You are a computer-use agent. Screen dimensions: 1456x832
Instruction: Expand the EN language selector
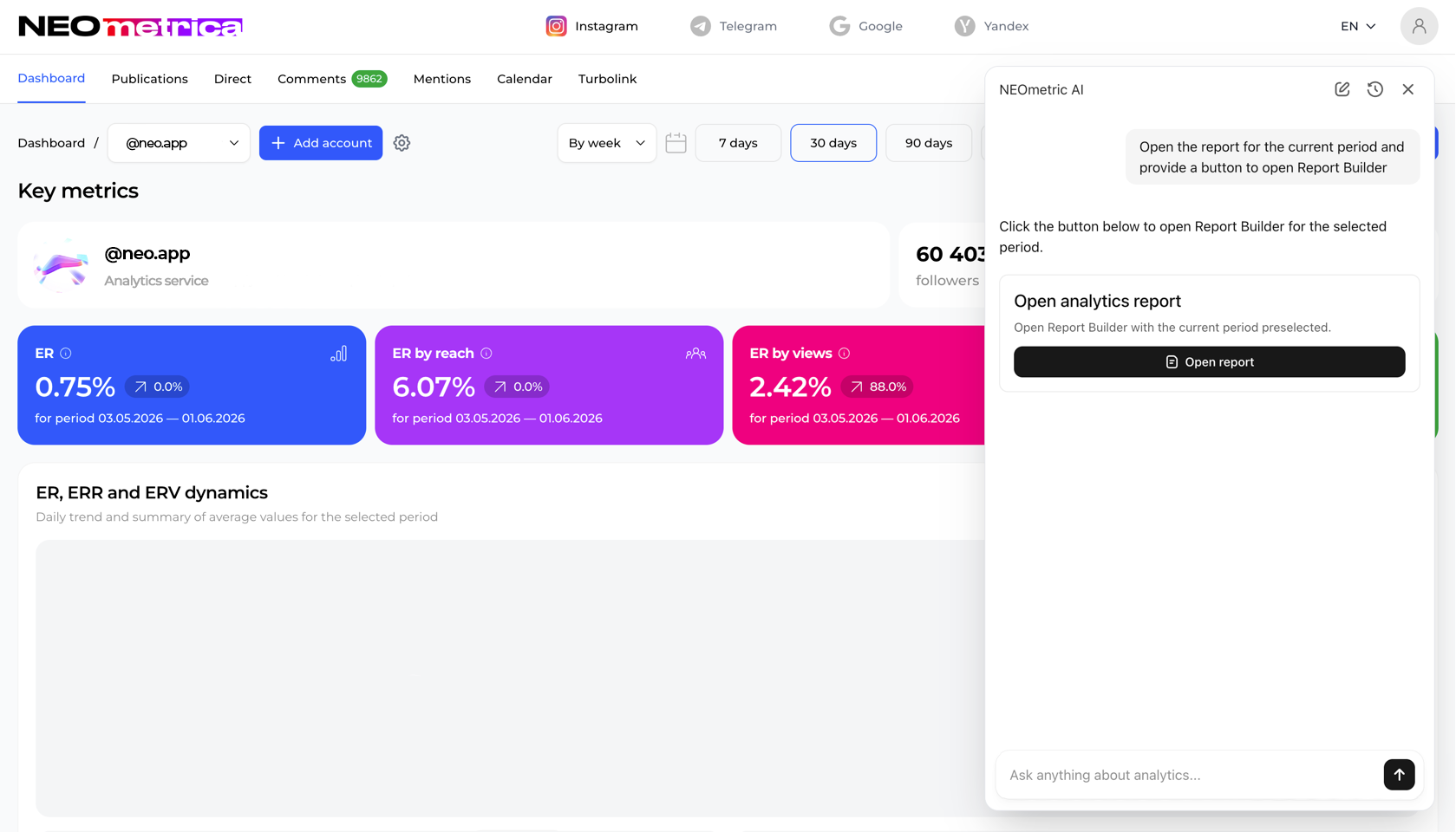pyautogui.click(x=1358, y=26)
